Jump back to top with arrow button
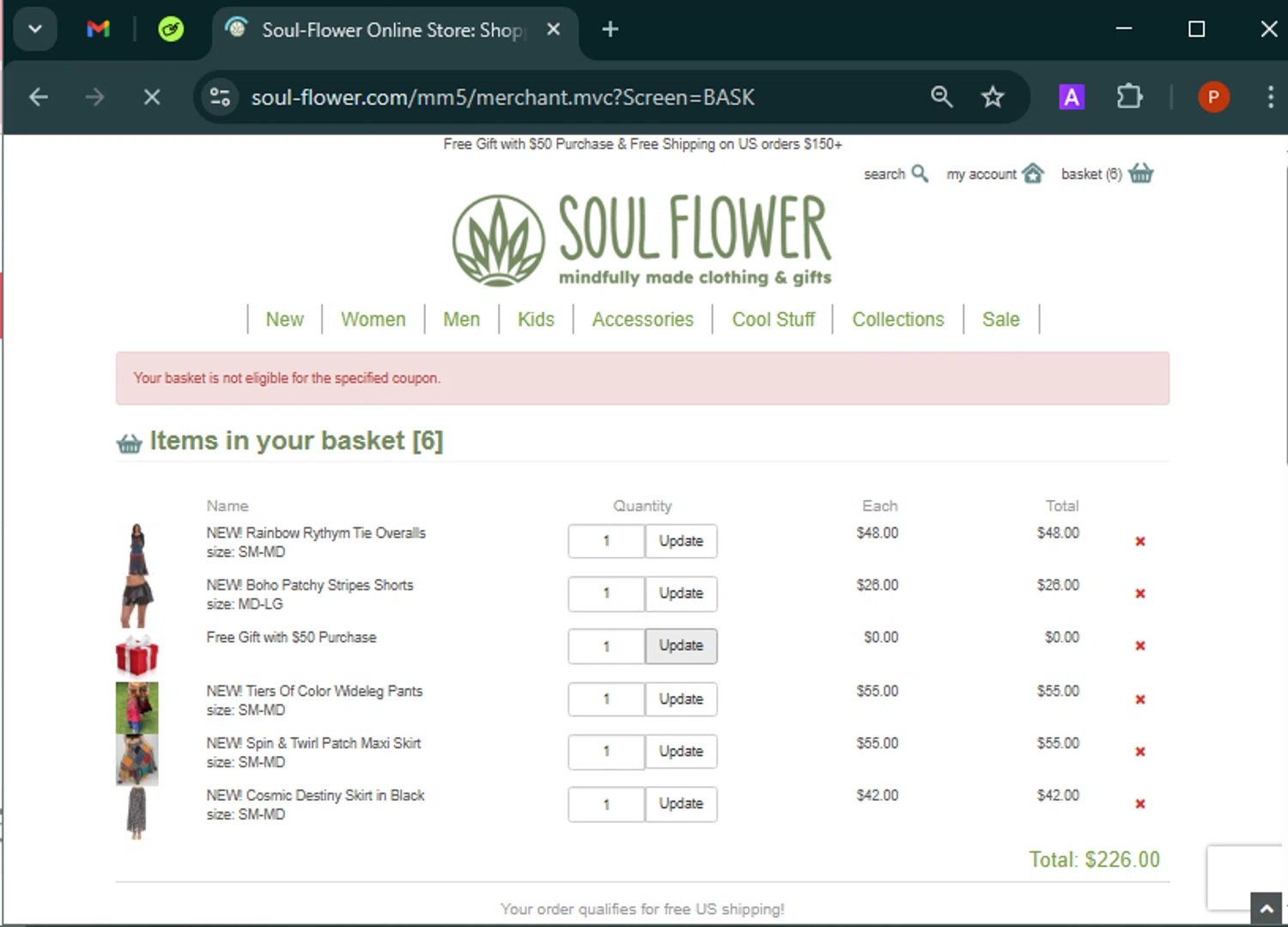The width and height of the screenshot is (1288, 927). [1267, 909]
